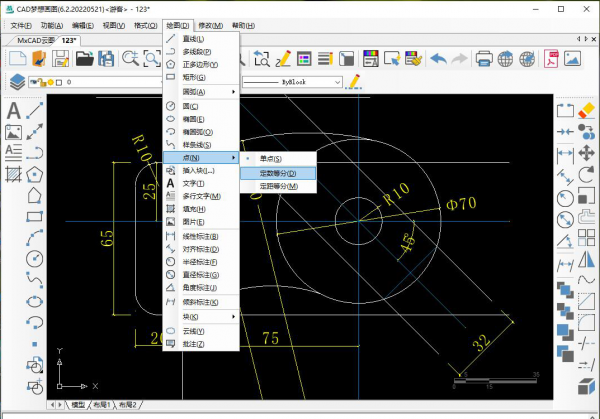Select the Polygon tool in left toolbar

coord(34,174)
